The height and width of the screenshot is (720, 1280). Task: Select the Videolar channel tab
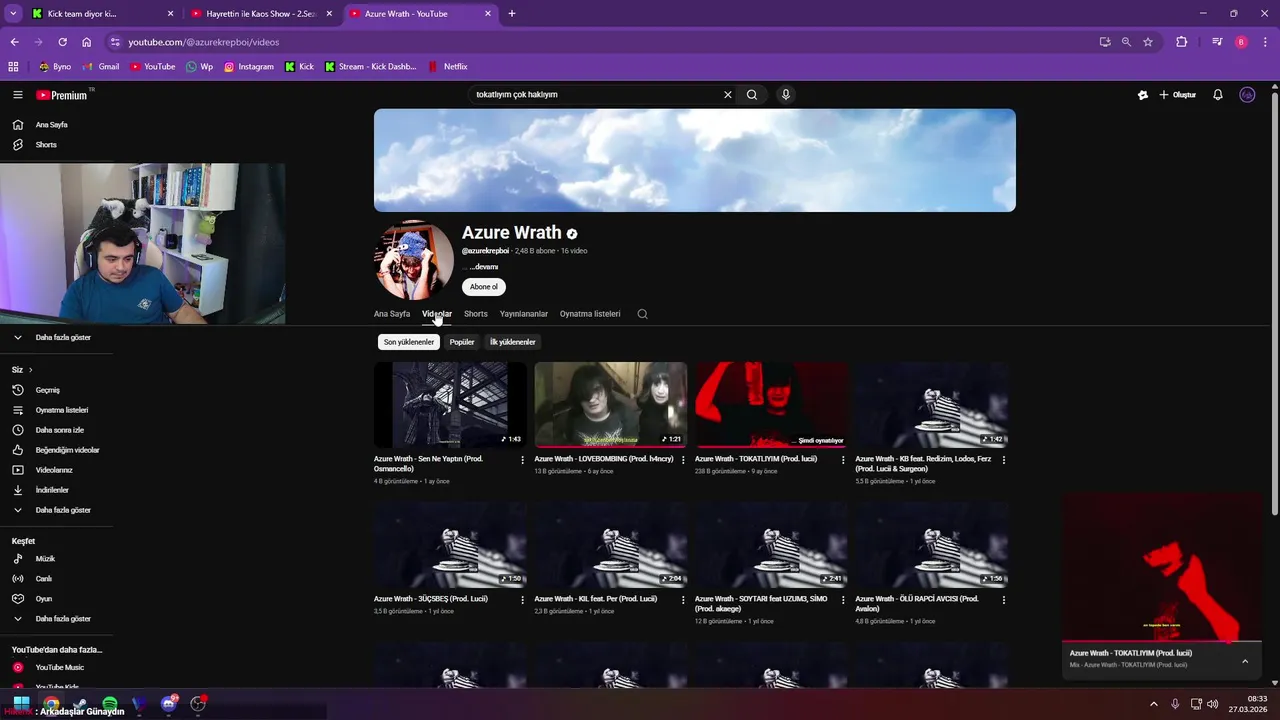(x=437, y=314)
